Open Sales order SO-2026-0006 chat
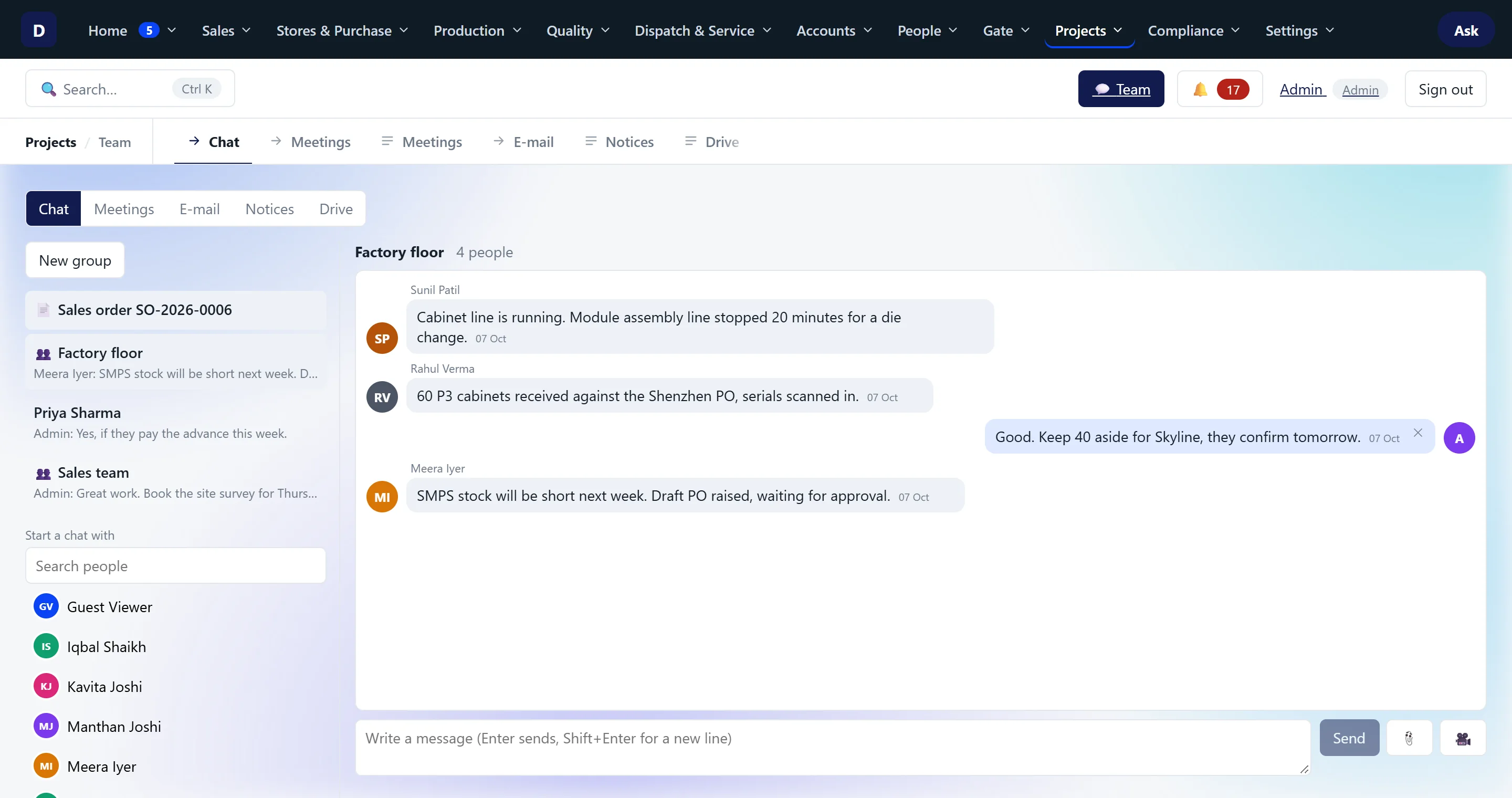 coord(175,310)
